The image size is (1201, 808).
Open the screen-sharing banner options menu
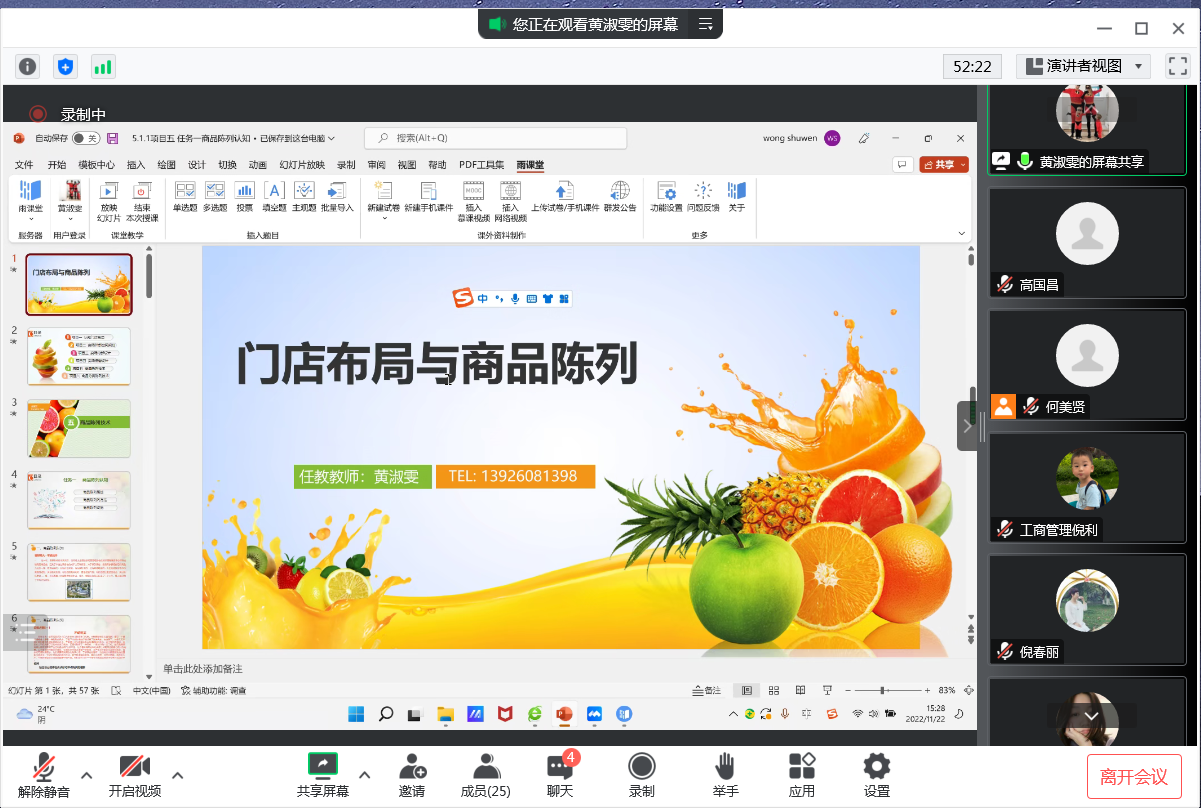pyautogui.click(x=705, y=24)
